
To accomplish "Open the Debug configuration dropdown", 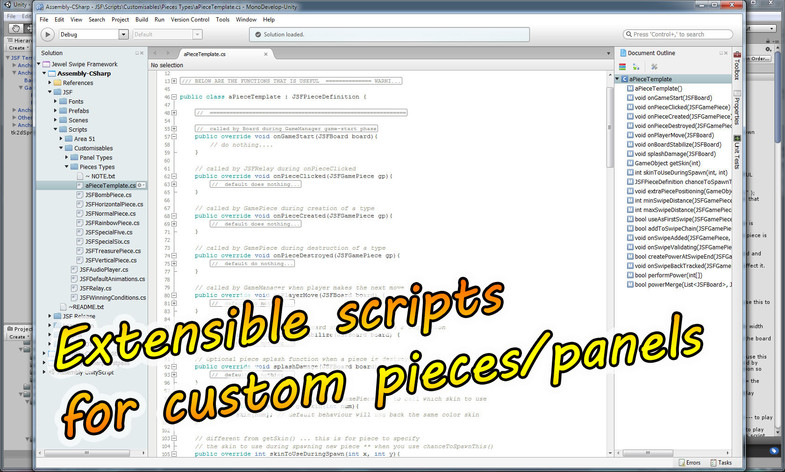I will (123, 35).
